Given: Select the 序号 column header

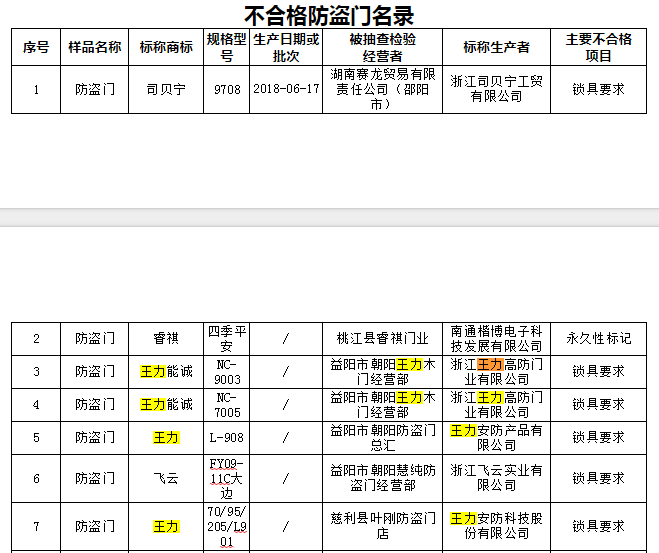Looking at the screenshot, I should (36, 47).
